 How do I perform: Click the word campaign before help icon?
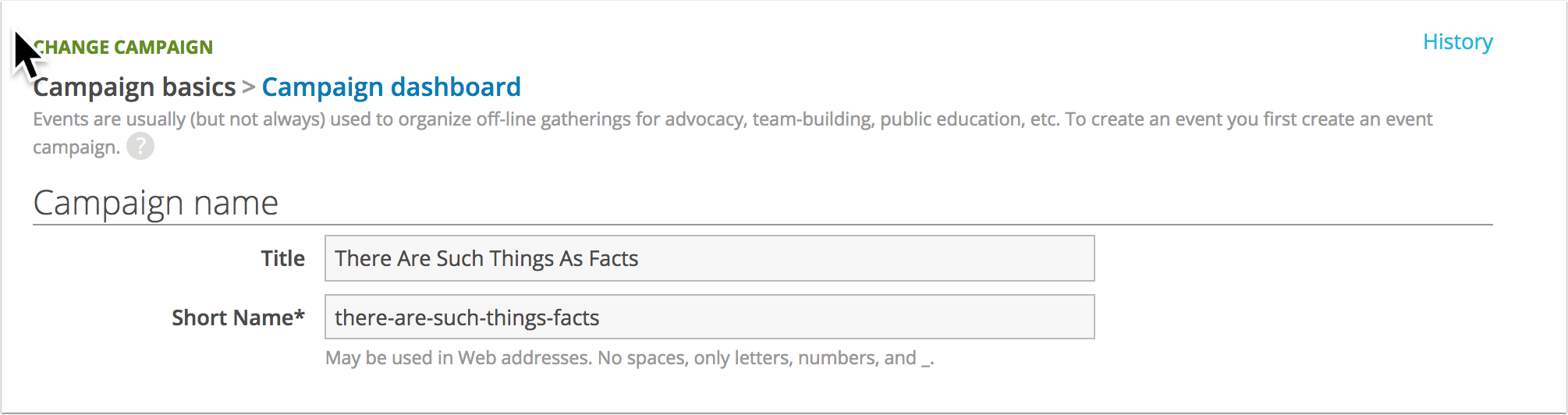[x=76, y=147]
